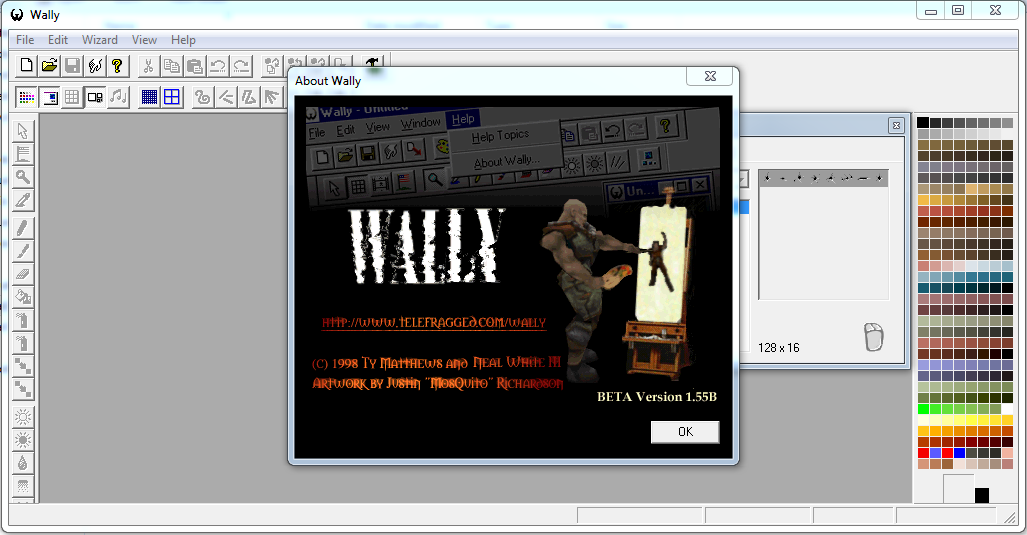Open the View menu
Screen dimensions: 1027x535
(144, 40)
